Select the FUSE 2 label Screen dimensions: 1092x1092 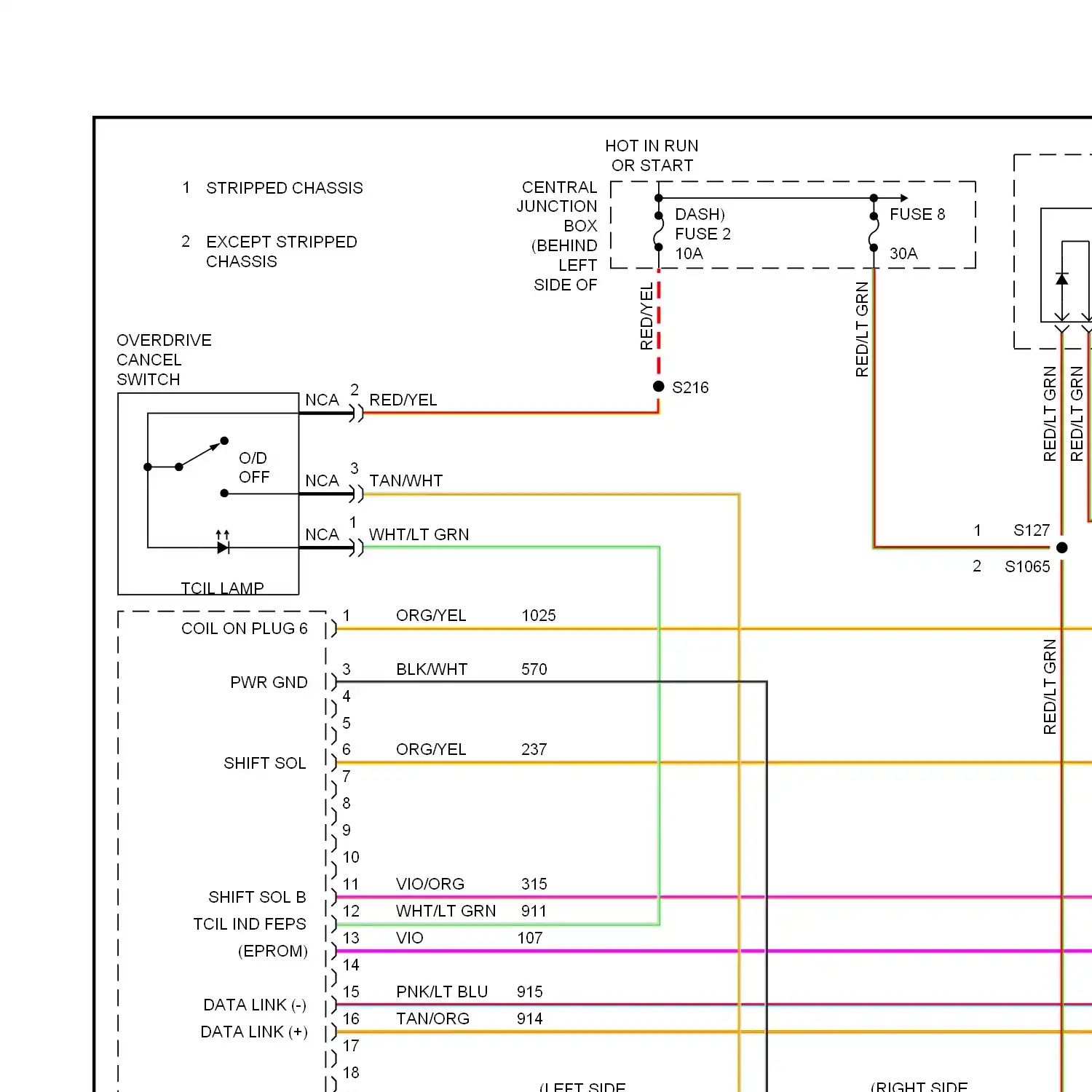tap(703, 234)
